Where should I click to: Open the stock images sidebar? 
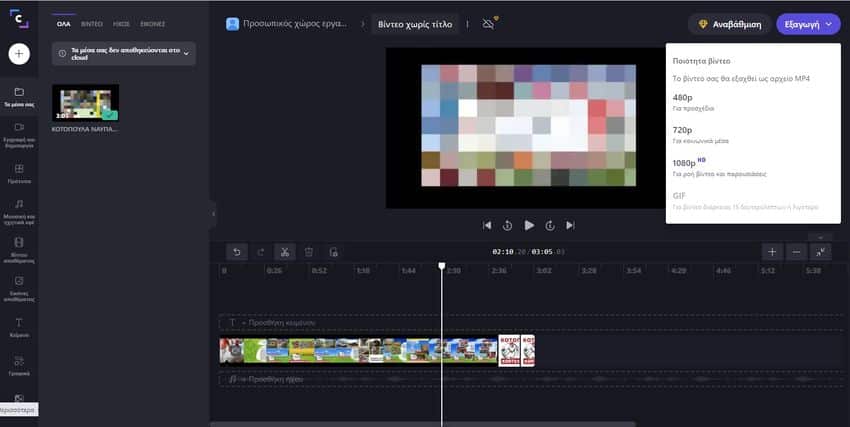coord(19,288)
